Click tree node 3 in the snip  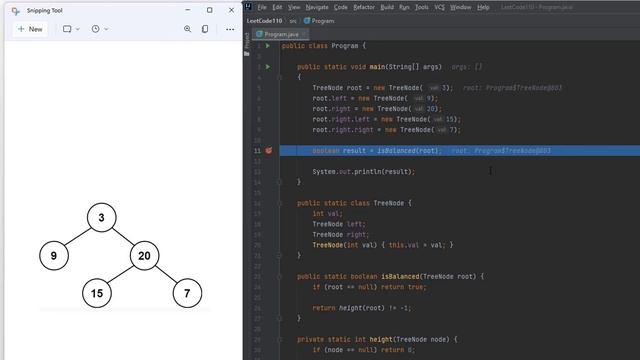click(102, 218)
